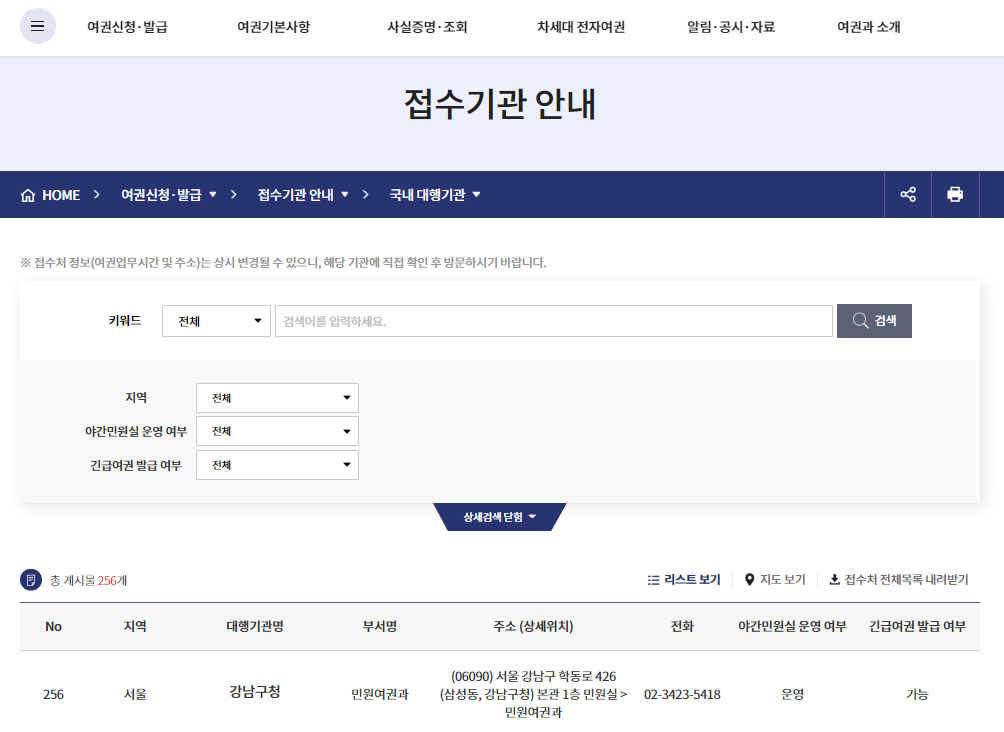Open the hamburger navigation menu

tap(38, 26)
